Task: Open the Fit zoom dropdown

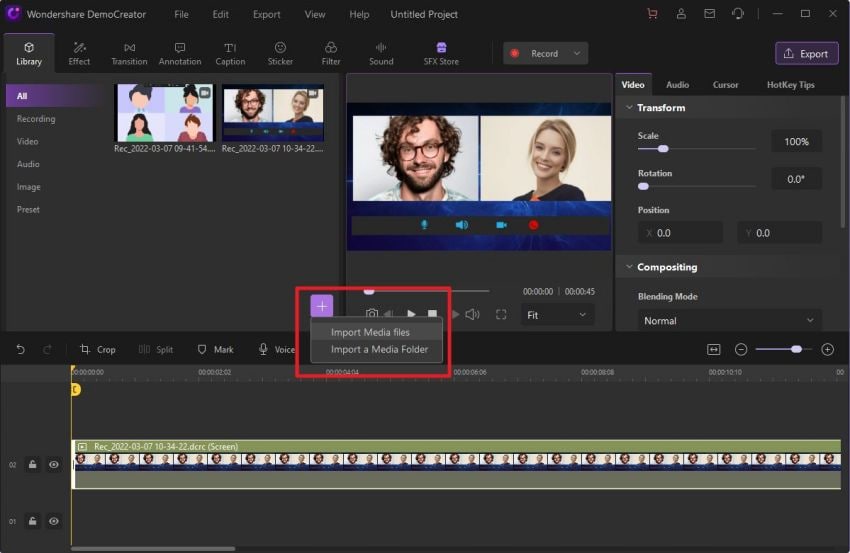Action: coord(557,315)
